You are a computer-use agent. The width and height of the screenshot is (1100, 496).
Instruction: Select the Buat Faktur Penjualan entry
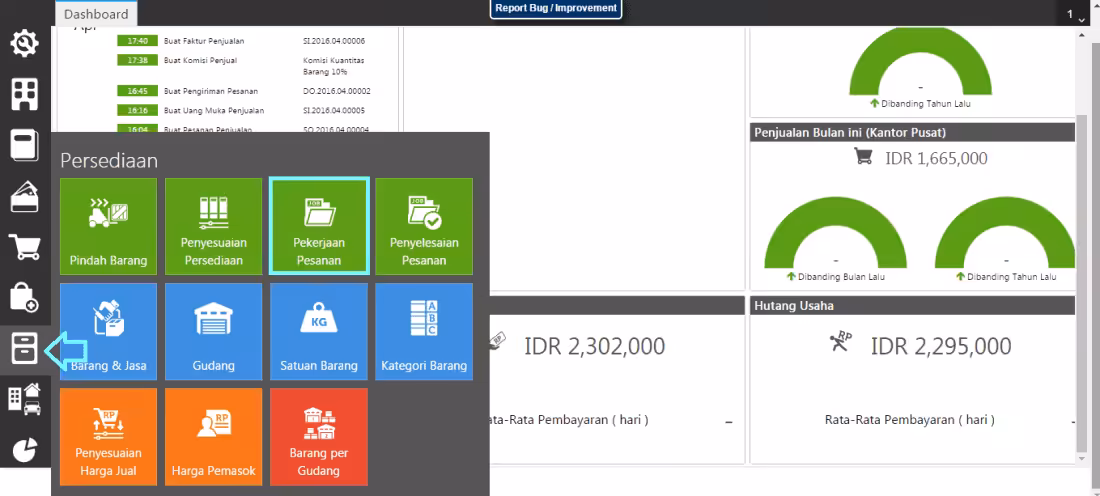pos(204,41)
